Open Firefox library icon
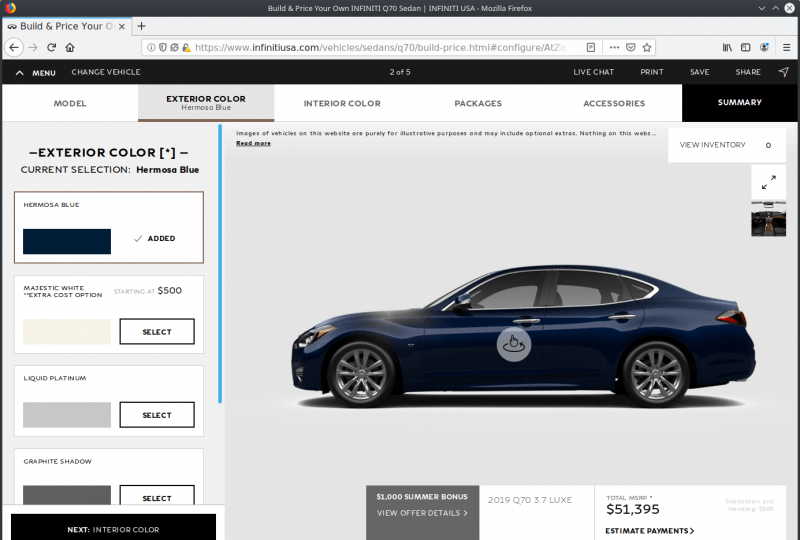This screenshot has height=540, width=800. tap(727, 47)
